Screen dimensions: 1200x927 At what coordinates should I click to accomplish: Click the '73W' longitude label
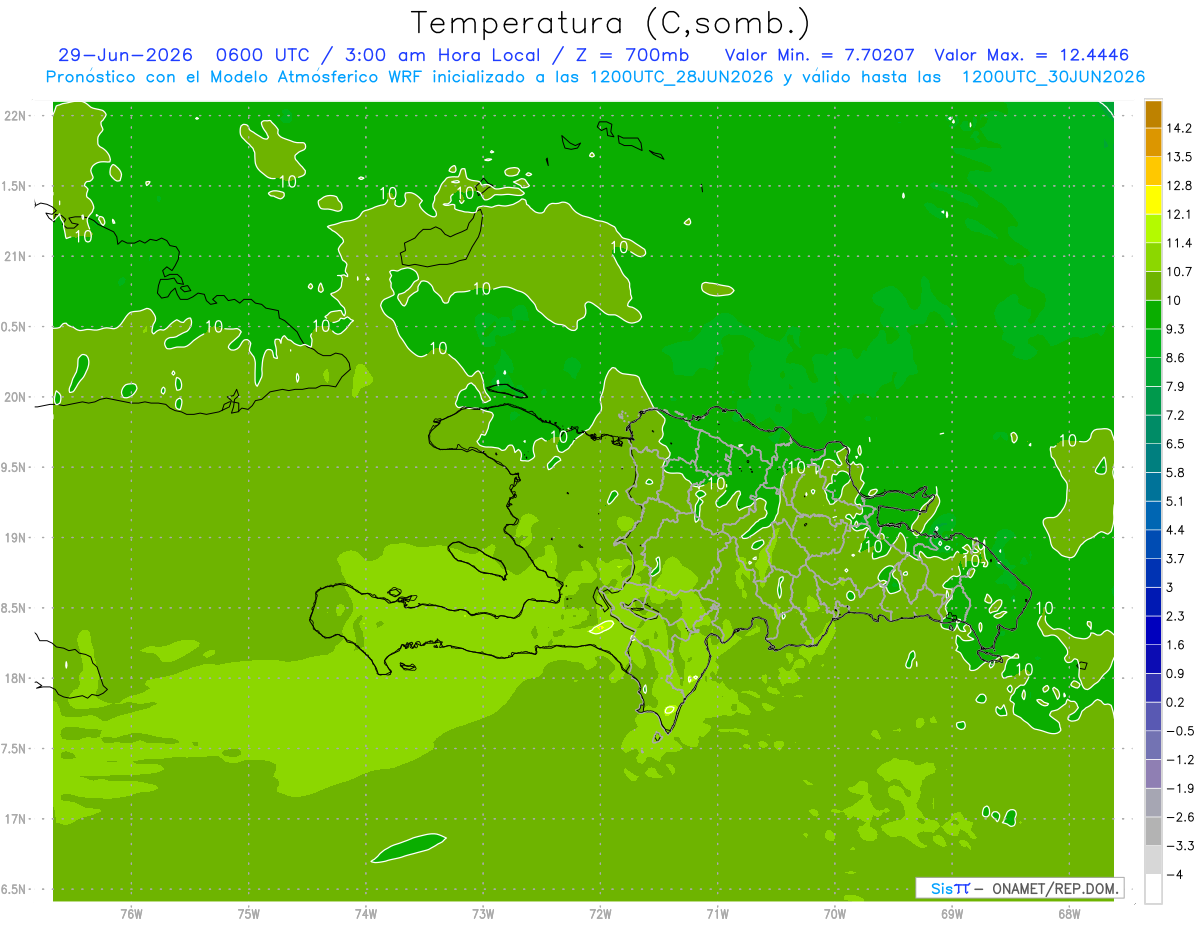[x=483, y=914]
